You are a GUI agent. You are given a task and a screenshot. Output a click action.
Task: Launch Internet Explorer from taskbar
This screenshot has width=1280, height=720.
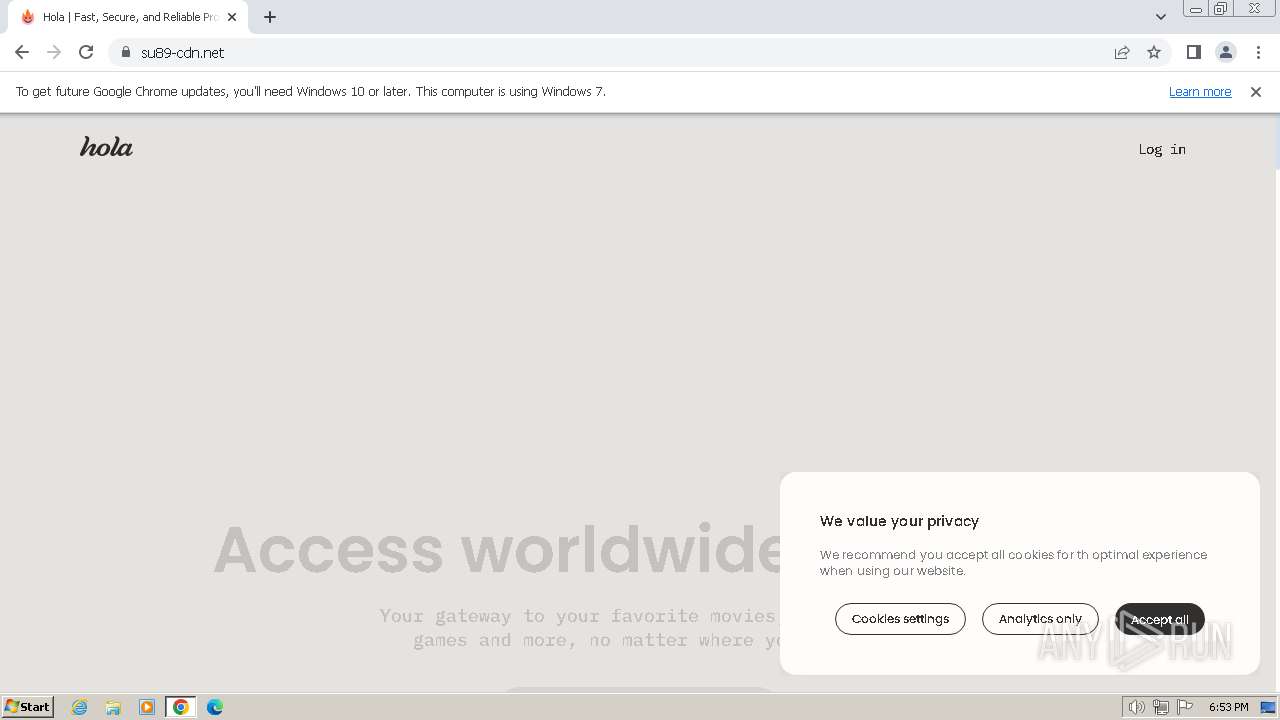pos(79,707)
